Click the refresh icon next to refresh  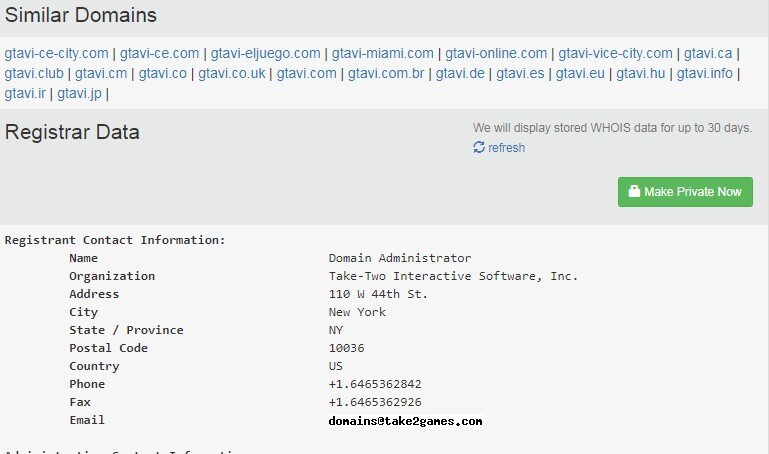tap(479, 147)
